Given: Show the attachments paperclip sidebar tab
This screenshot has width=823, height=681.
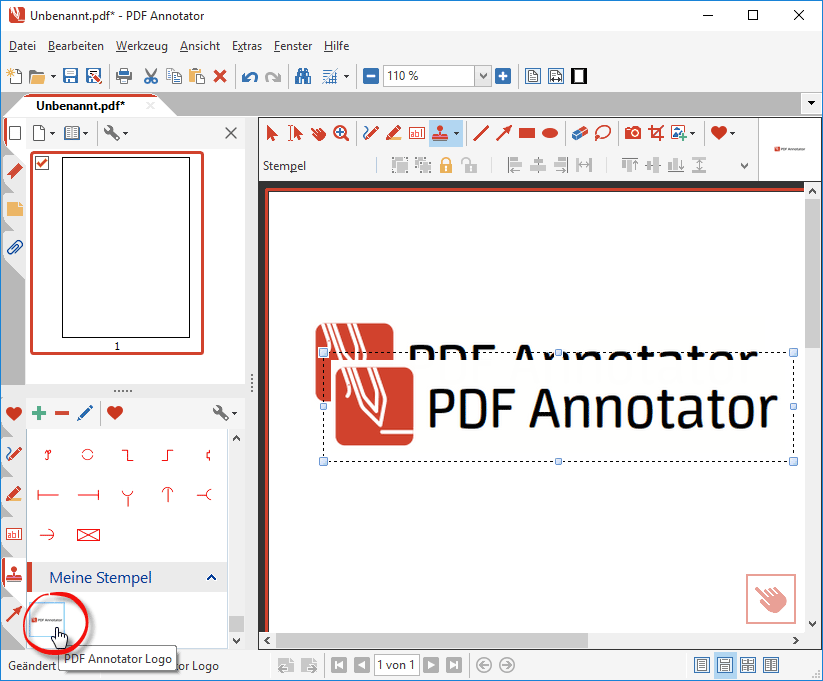Looking at the screenshot, I should click(x=14, y=247).
